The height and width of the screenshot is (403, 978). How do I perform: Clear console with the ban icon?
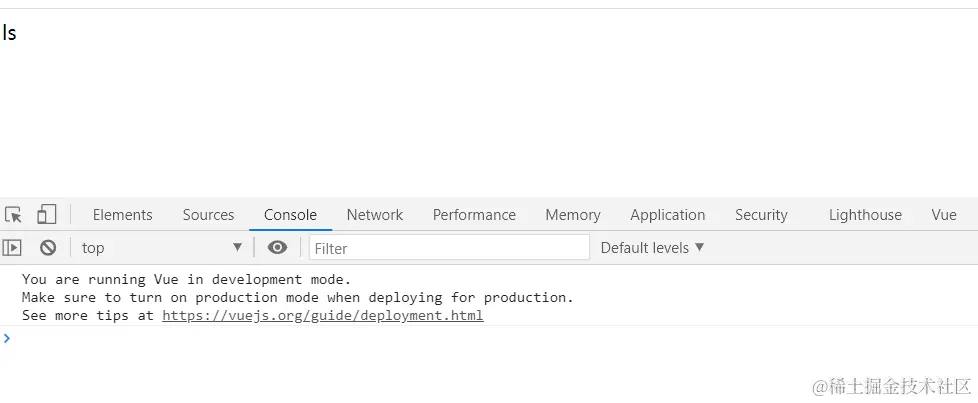tap(48, 248)
